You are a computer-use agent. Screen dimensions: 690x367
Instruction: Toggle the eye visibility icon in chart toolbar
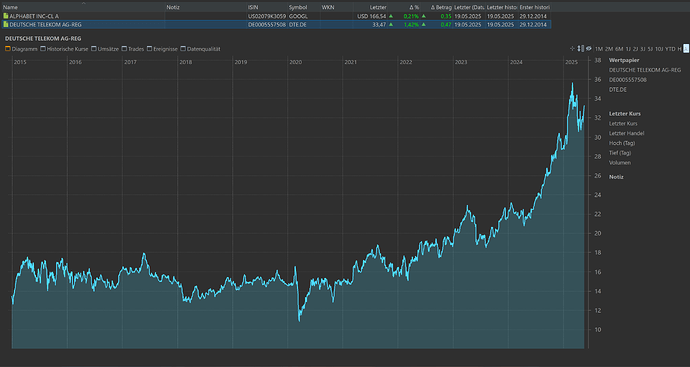(588, 49)
